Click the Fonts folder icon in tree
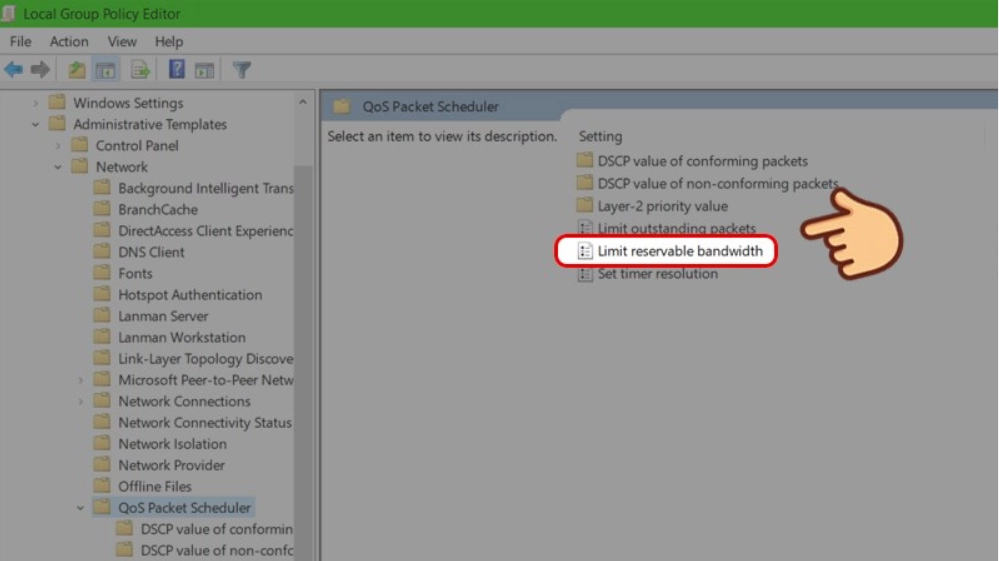Image resolution: width=999 pixels, height=561 pixels. (102, 273)
